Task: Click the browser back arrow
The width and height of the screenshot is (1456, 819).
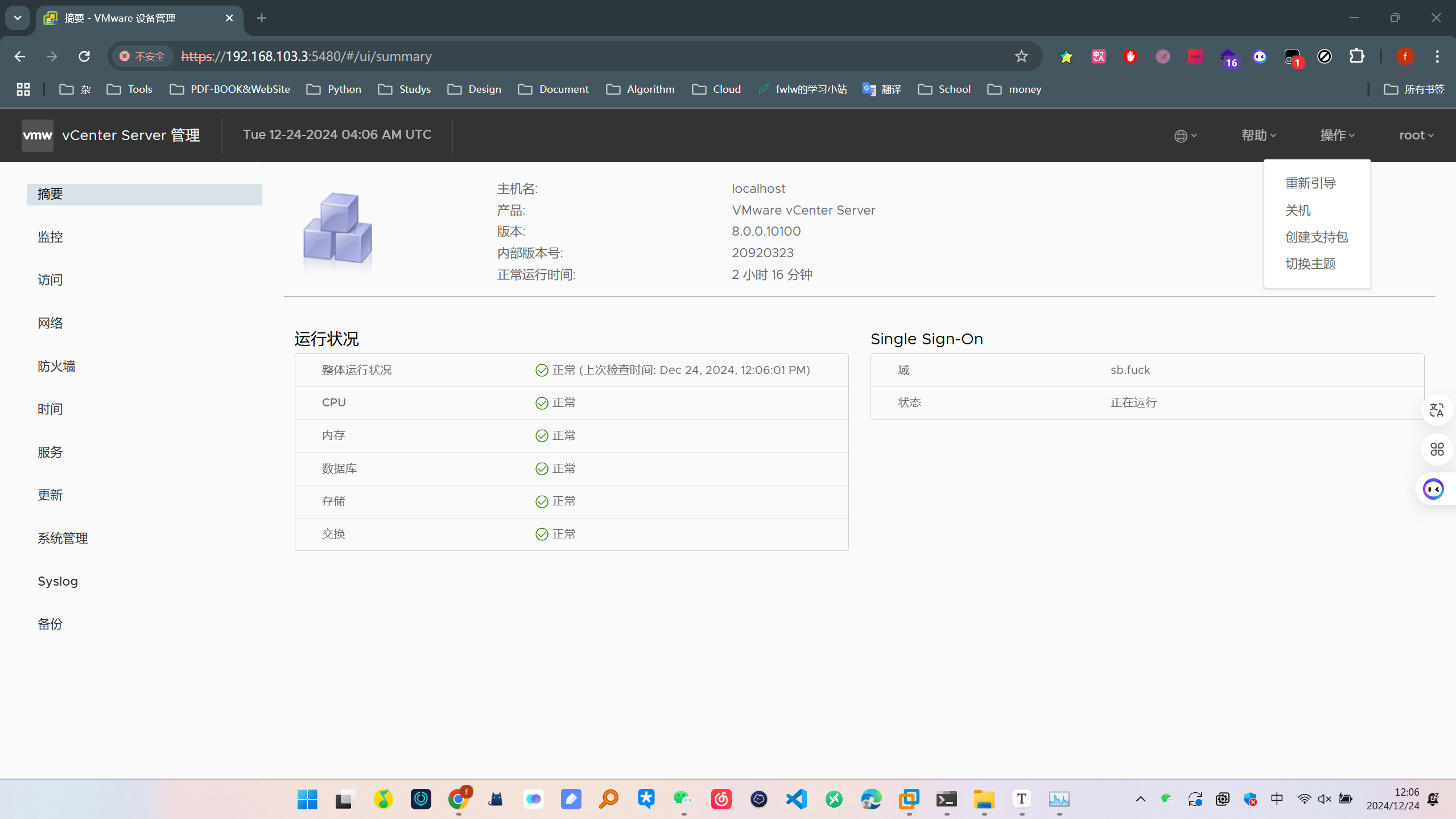Action: (19, 56)
